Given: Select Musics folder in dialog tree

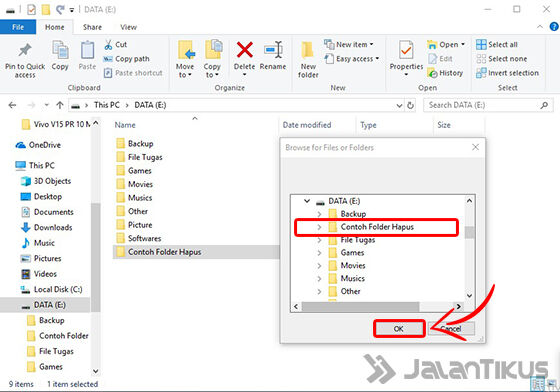Looking at the screenshot, I should tap(346, 278).
